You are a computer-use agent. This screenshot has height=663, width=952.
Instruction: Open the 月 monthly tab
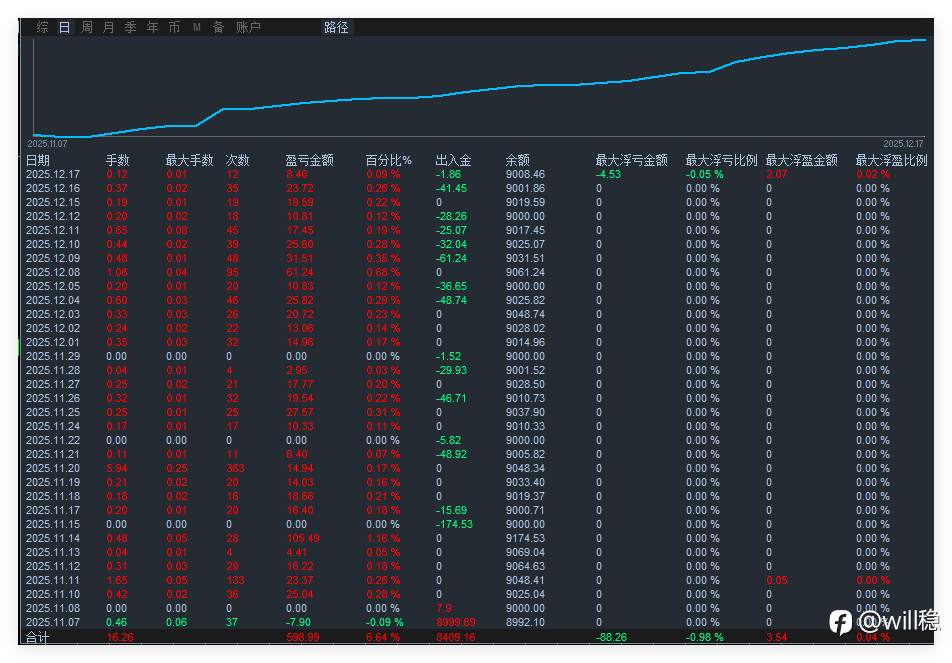pyautogui.click(x=108, y=27)
